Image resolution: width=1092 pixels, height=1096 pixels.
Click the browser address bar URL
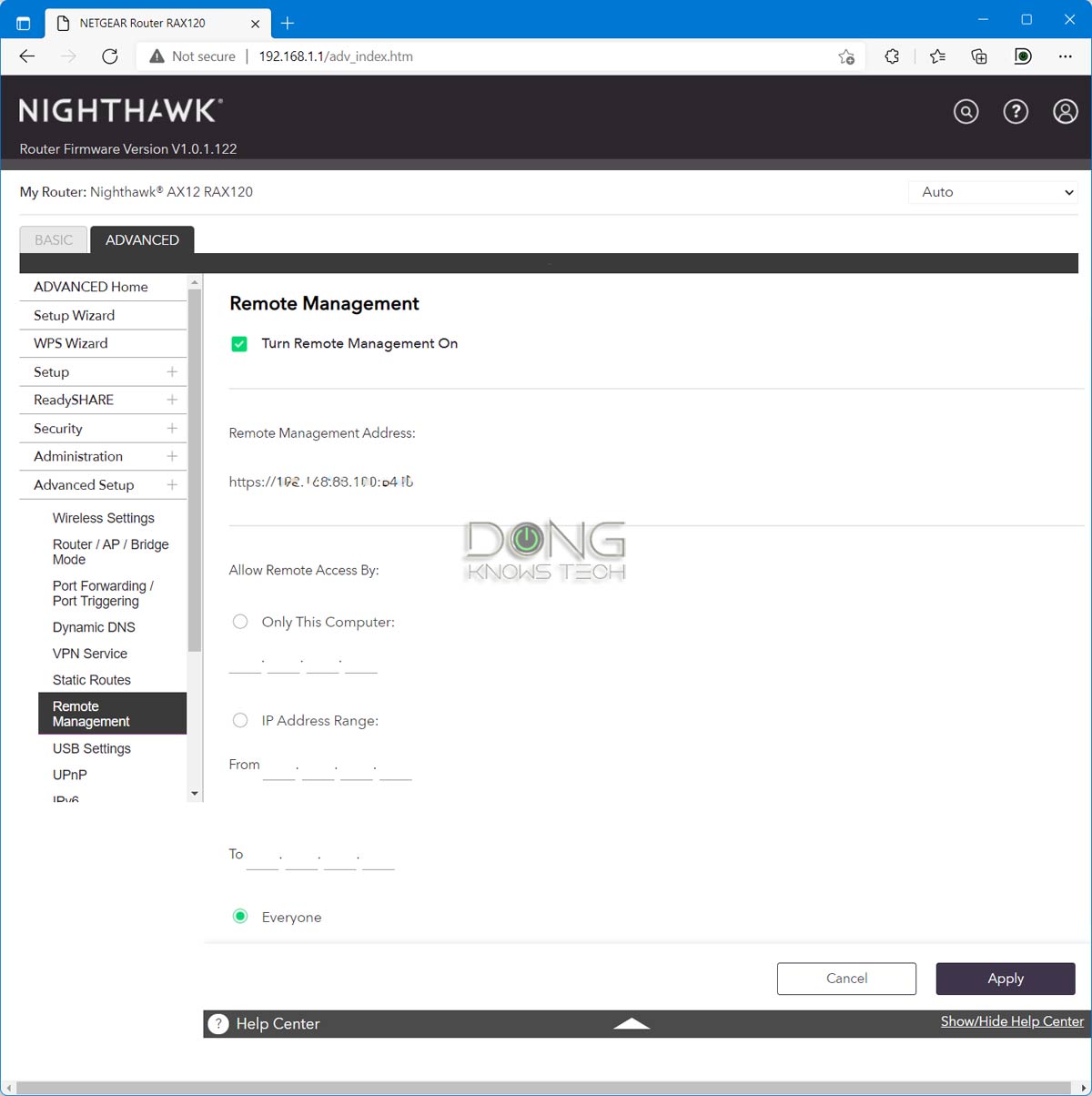tap(336, 56)
